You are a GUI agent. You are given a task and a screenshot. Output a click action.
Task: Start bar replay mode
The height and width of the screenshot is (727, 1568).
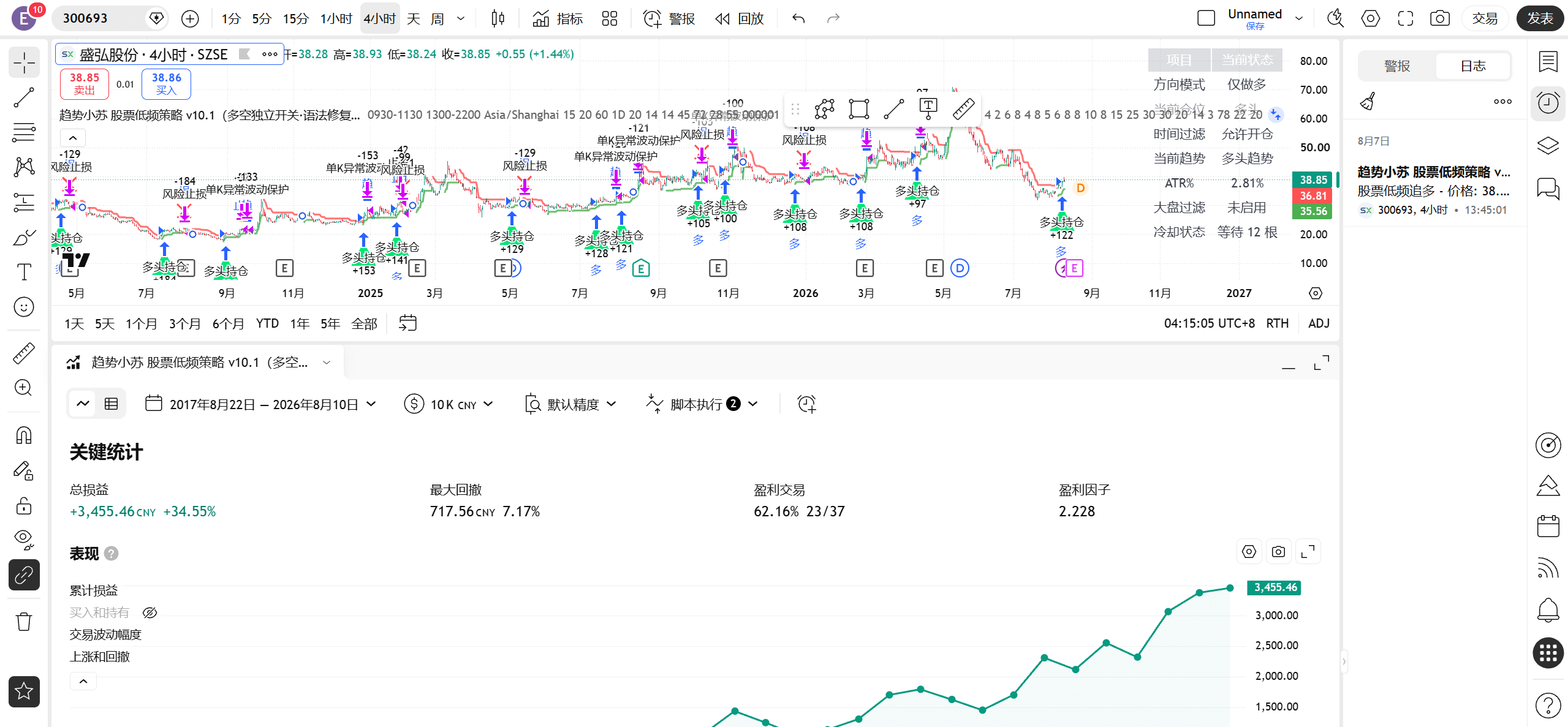point(740,19)
